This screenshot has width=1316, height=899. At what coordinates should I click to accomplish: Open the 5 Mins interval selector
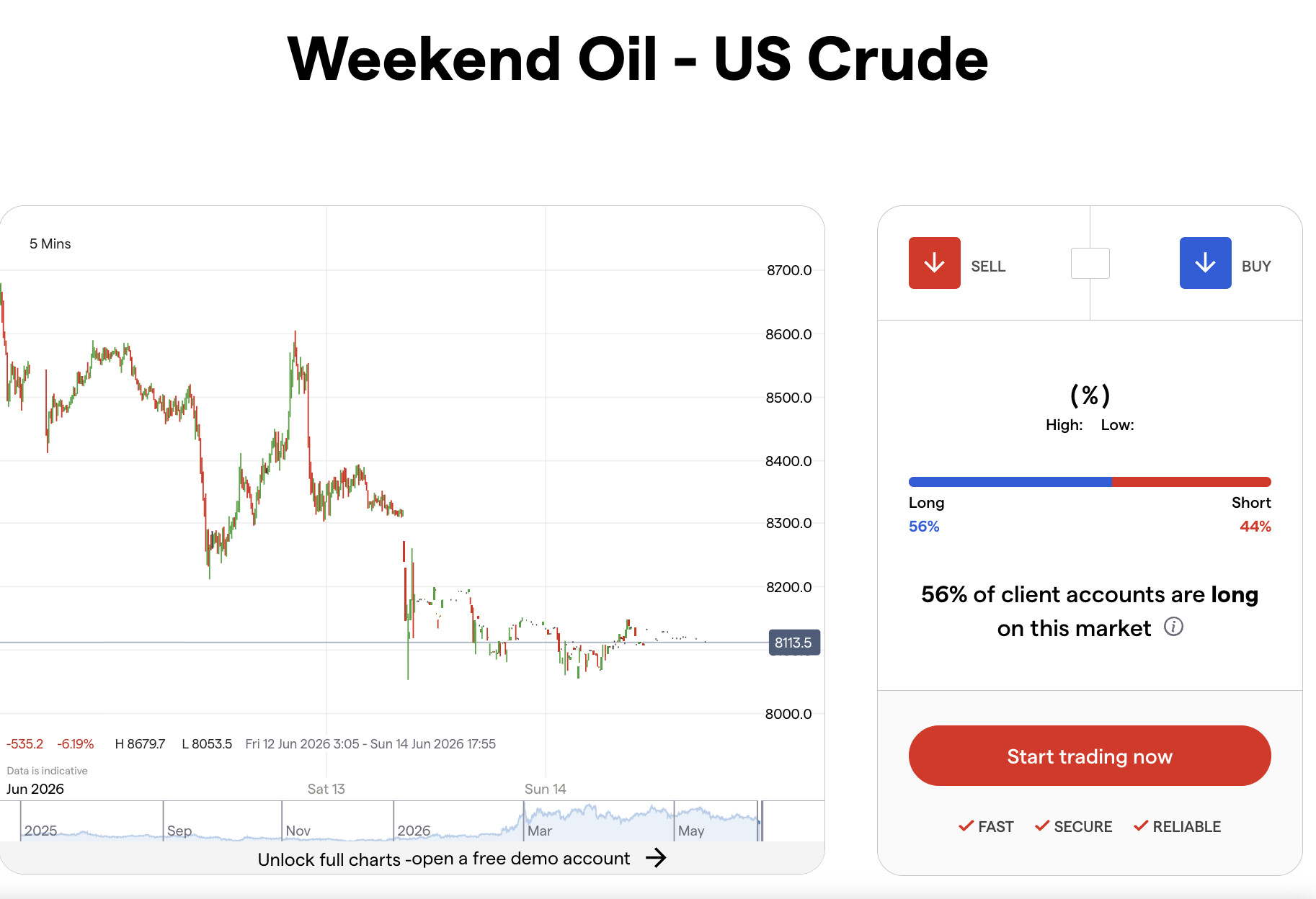click(50, 244)
